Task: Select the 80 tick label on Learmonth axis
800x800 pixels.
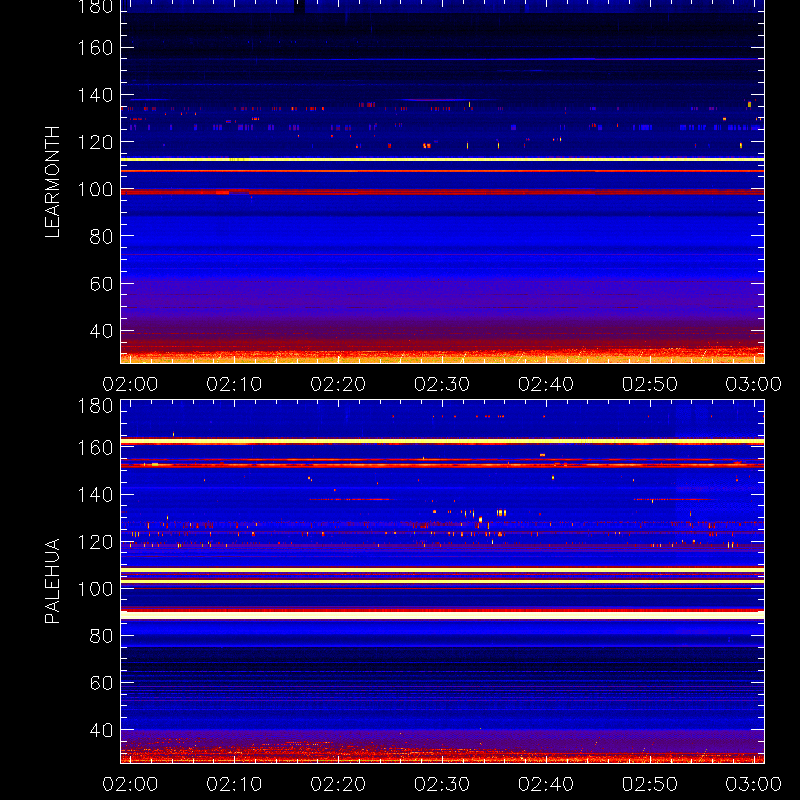Action: 101,236
